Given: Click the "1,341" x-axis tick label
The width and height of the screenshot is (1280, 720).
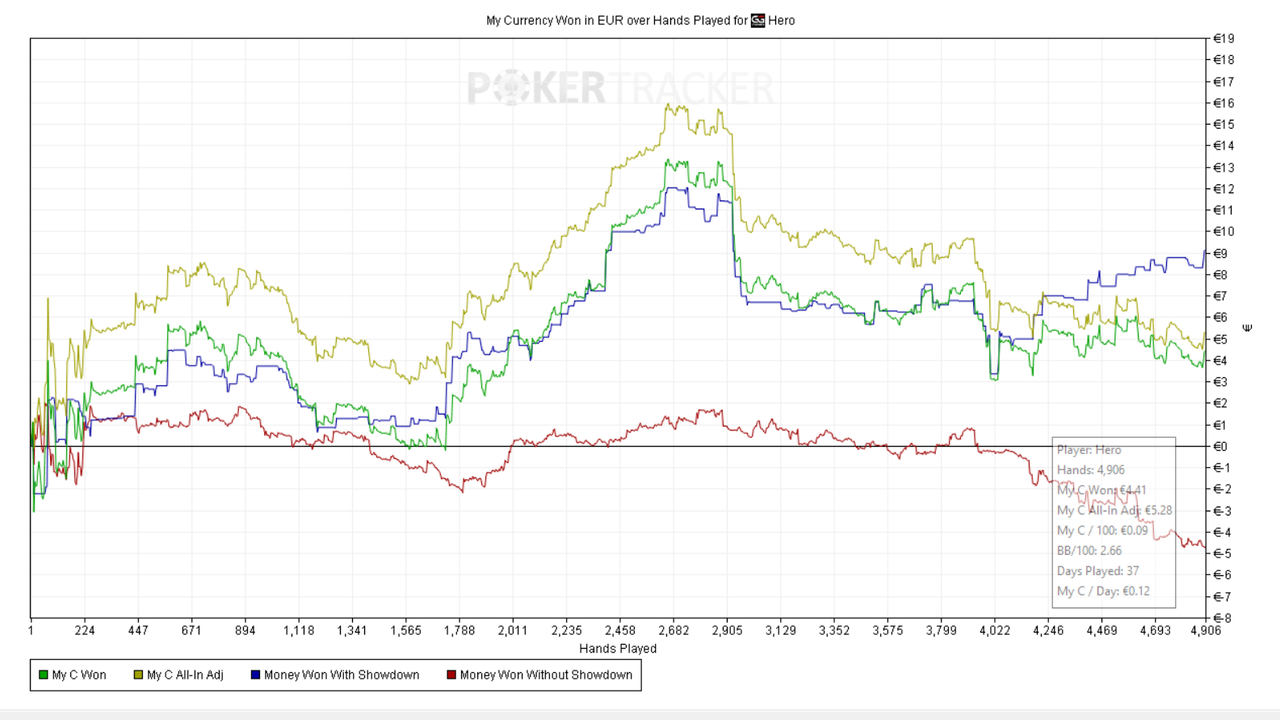Looking at the screenshot, I should [352, 631].
